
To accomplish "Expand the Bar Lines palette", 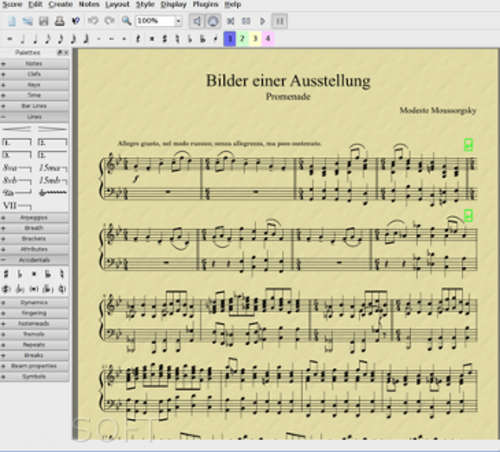I will (x=34, y=106).
